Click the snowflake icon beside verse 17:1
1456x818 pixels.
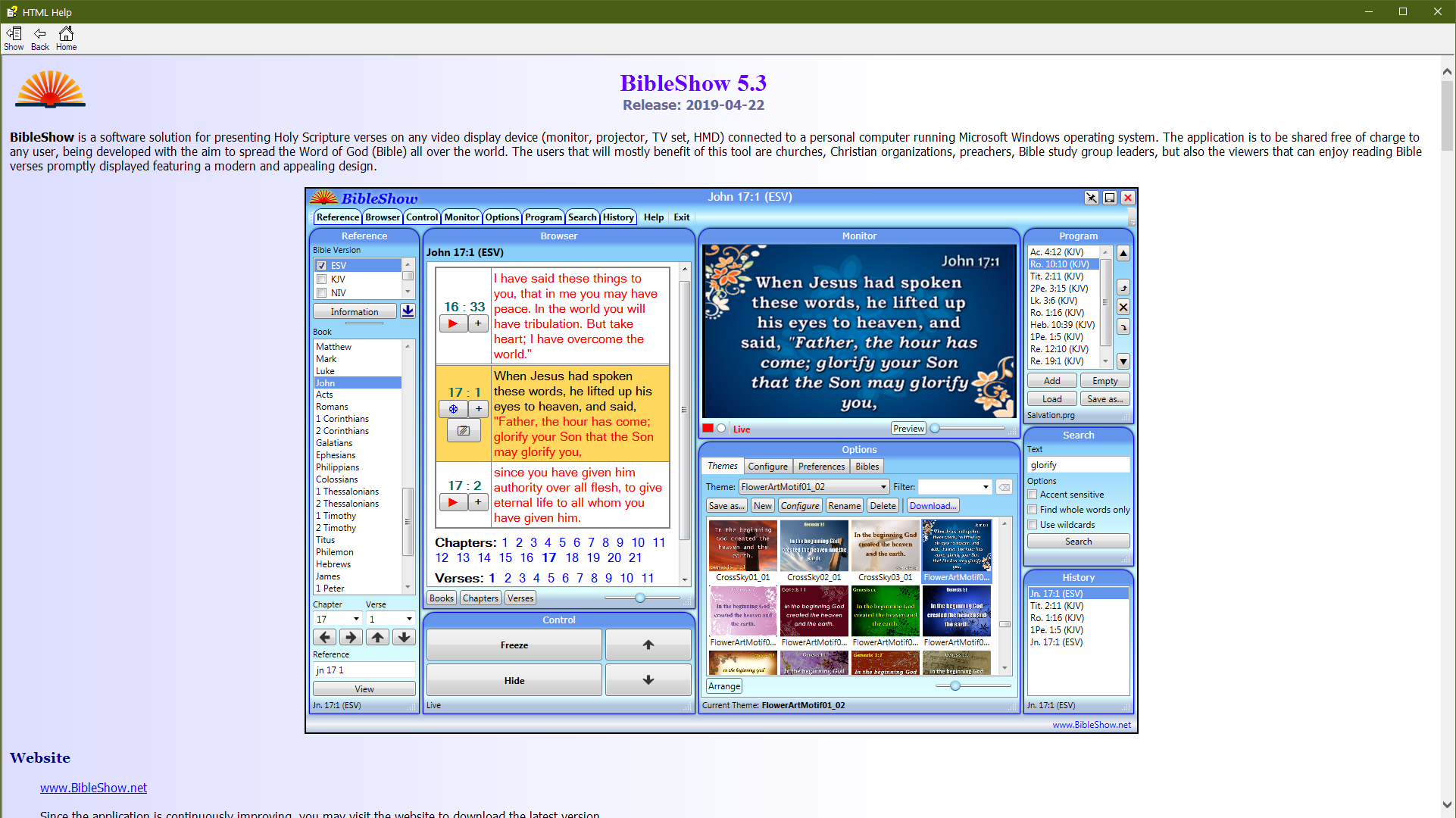453,409
